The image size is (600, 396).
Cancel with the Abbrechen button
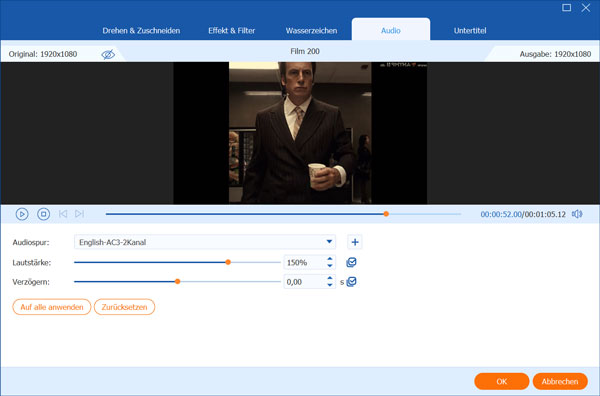(x=560, y=381)
